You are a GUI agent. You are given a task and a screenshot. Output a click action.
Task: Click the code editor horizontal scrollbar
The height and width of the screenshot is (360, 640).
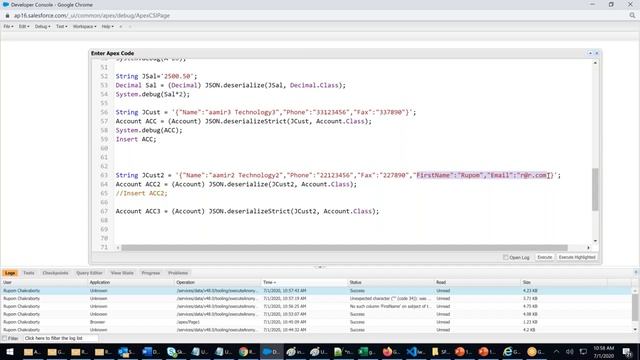tap(344, 248)
